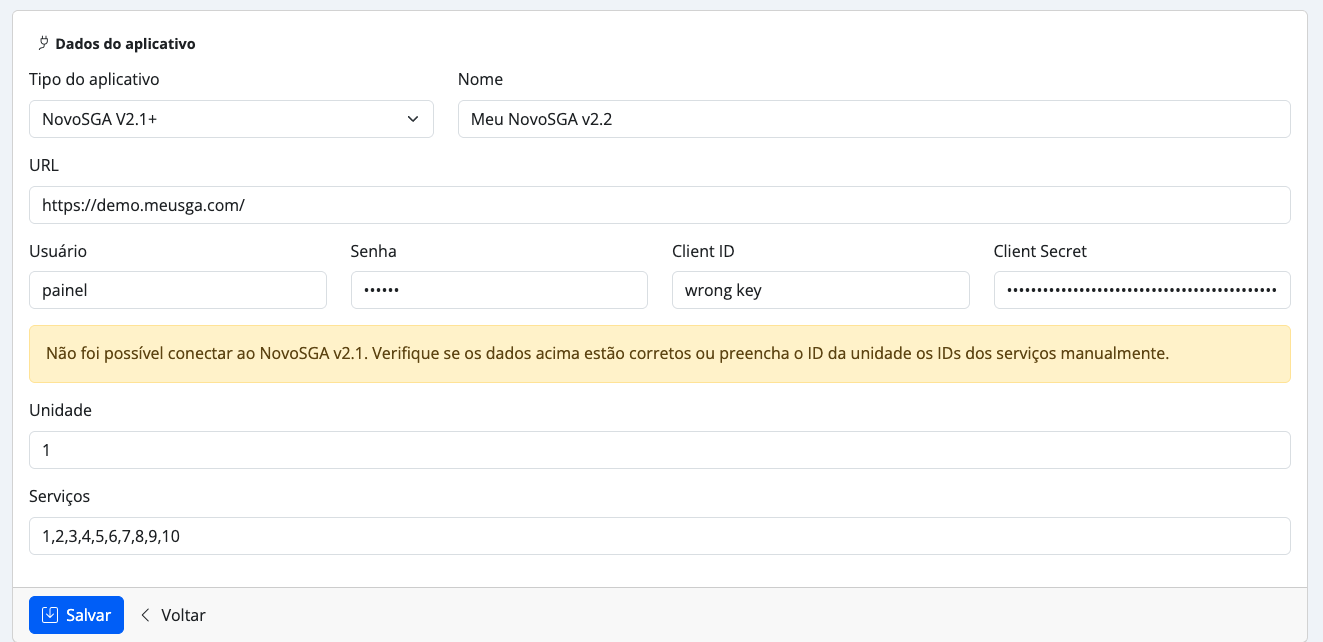Click into the URL input field

(659, 205)
